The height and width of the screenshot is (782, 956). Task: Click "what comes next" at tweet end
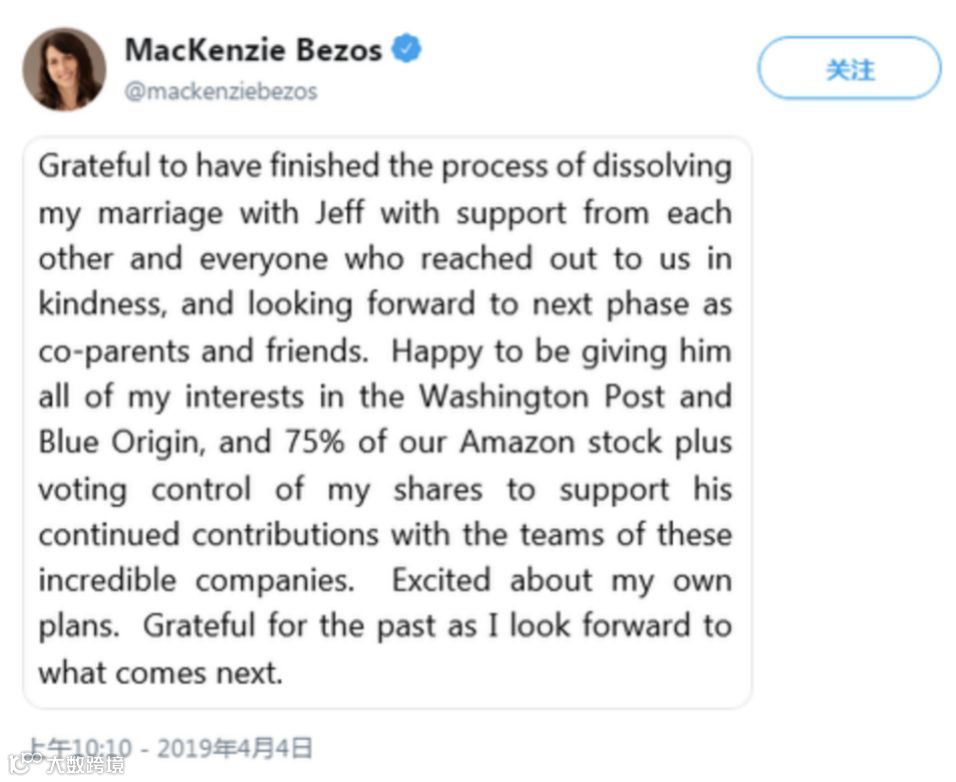pos(158,673)
